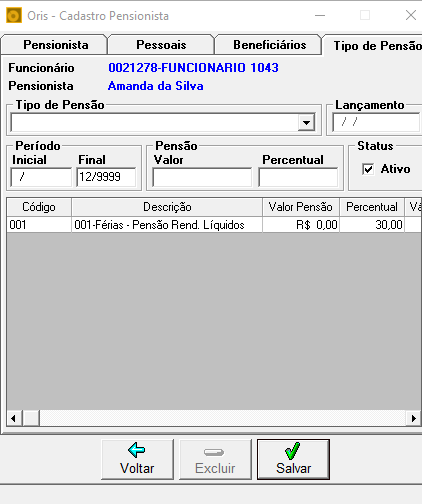
Task: Expand the Tipo de Pensão dropdown arrow
Action: (306, 123)
